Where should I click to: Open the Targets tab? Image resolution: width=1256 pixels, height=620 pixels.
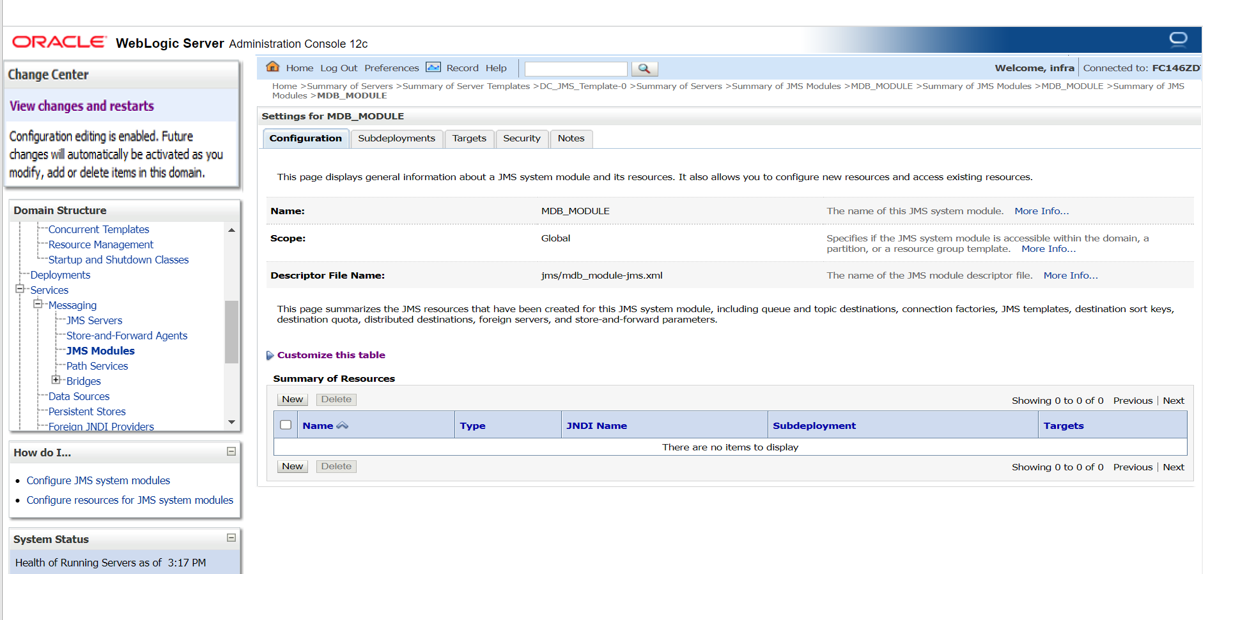click(469, 138)
